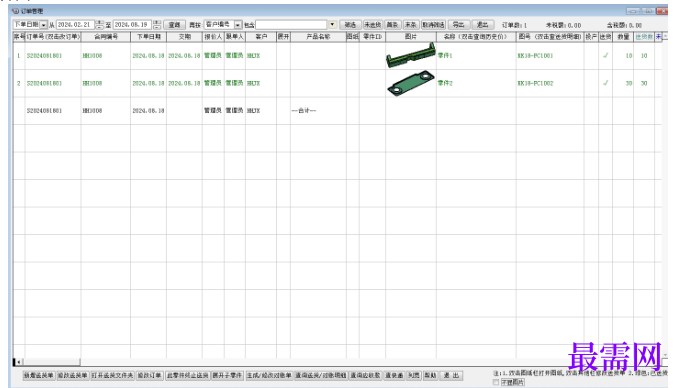
Task: Click the delivered checkmark in row 1
Action: click(605, 55)
